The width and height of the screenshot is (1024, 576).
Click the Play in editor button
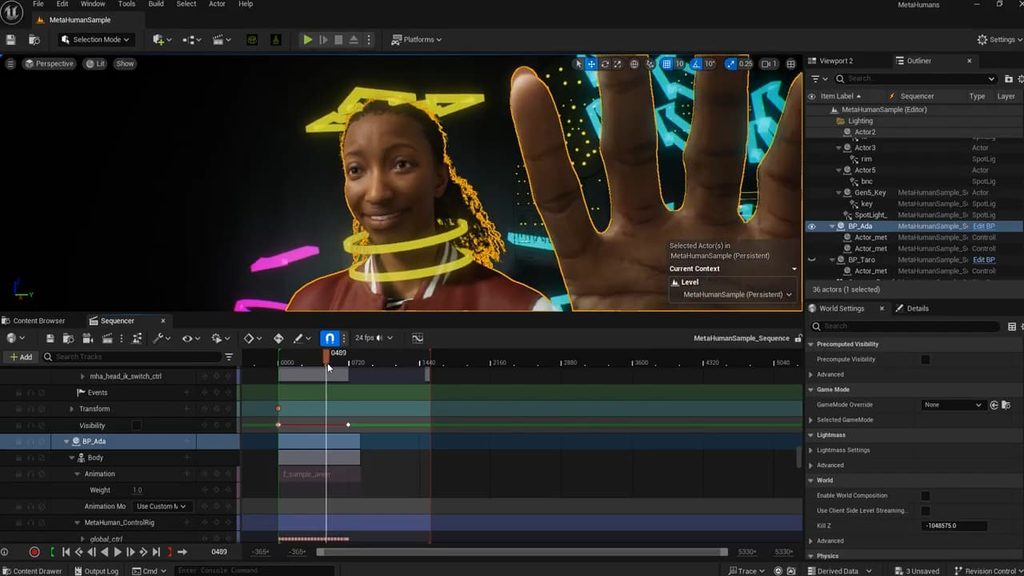307,39
